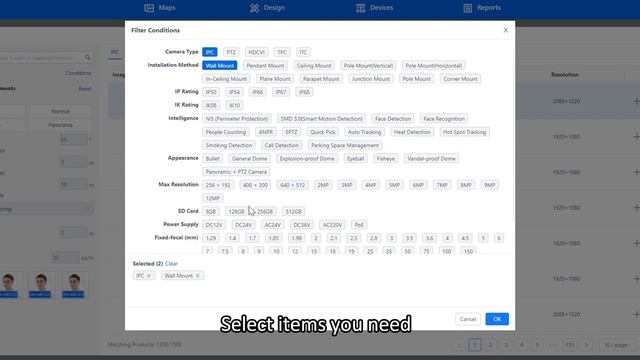The height and width of the screenshot is (360, 640).
Task: Select Pendant Mount installation method
Action: pos(265,66)
